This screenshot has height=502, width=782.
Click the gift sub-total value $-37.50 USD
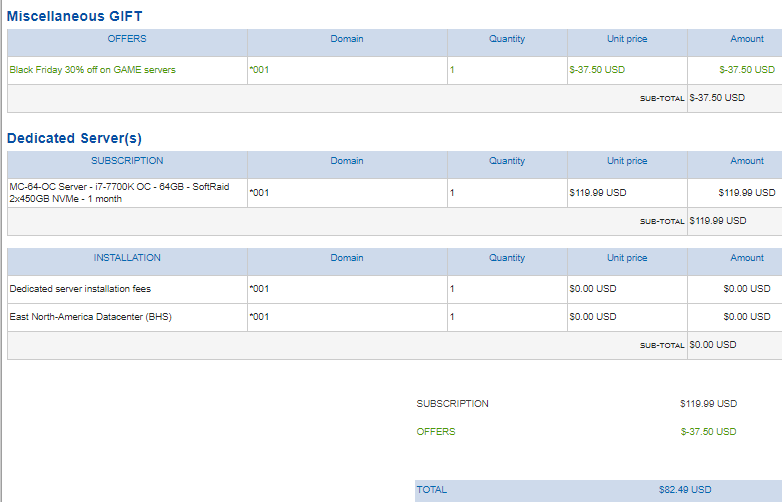(717, 98)
